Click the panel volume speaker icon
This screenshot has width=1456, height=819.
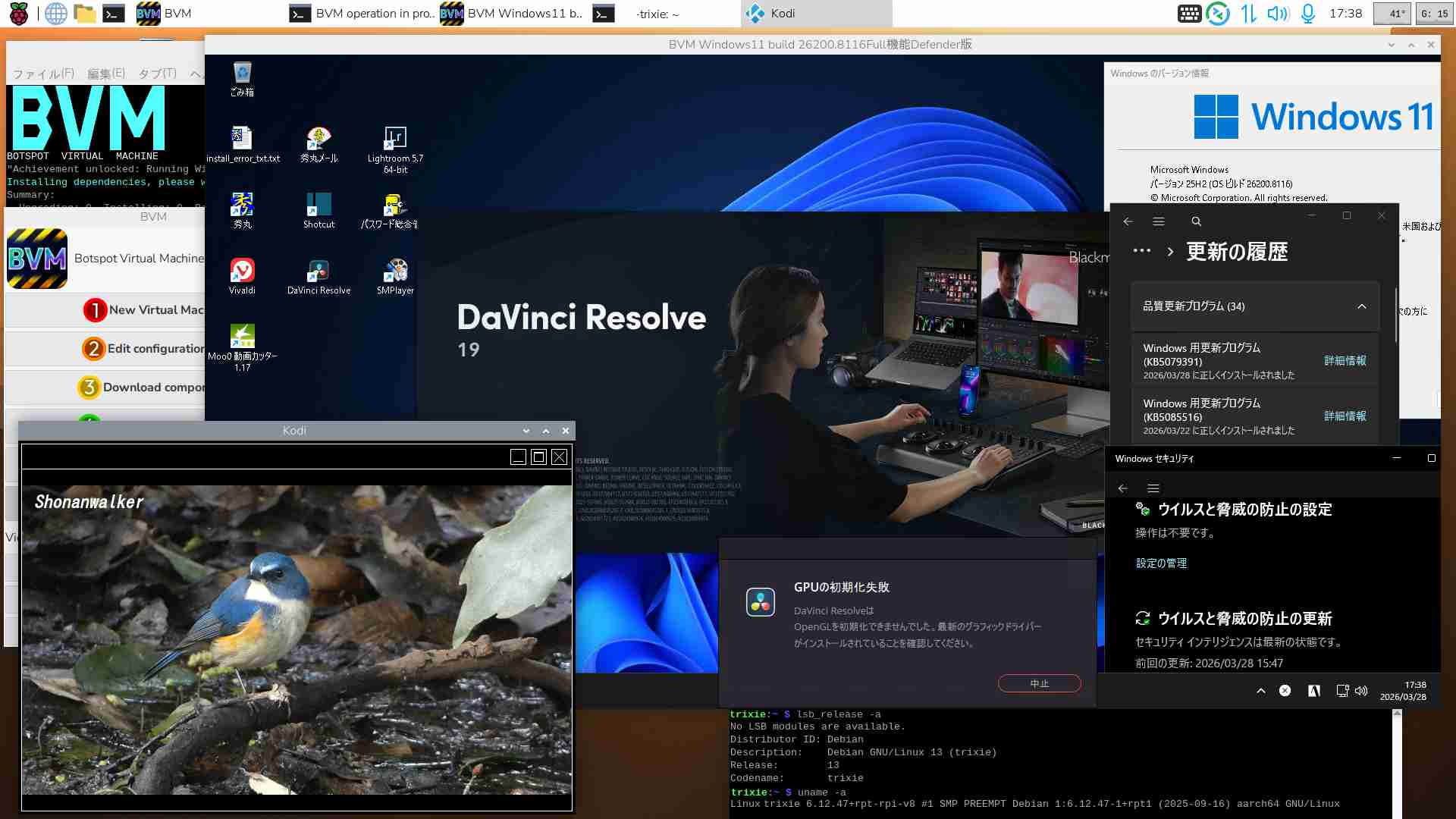[1277, 13]
